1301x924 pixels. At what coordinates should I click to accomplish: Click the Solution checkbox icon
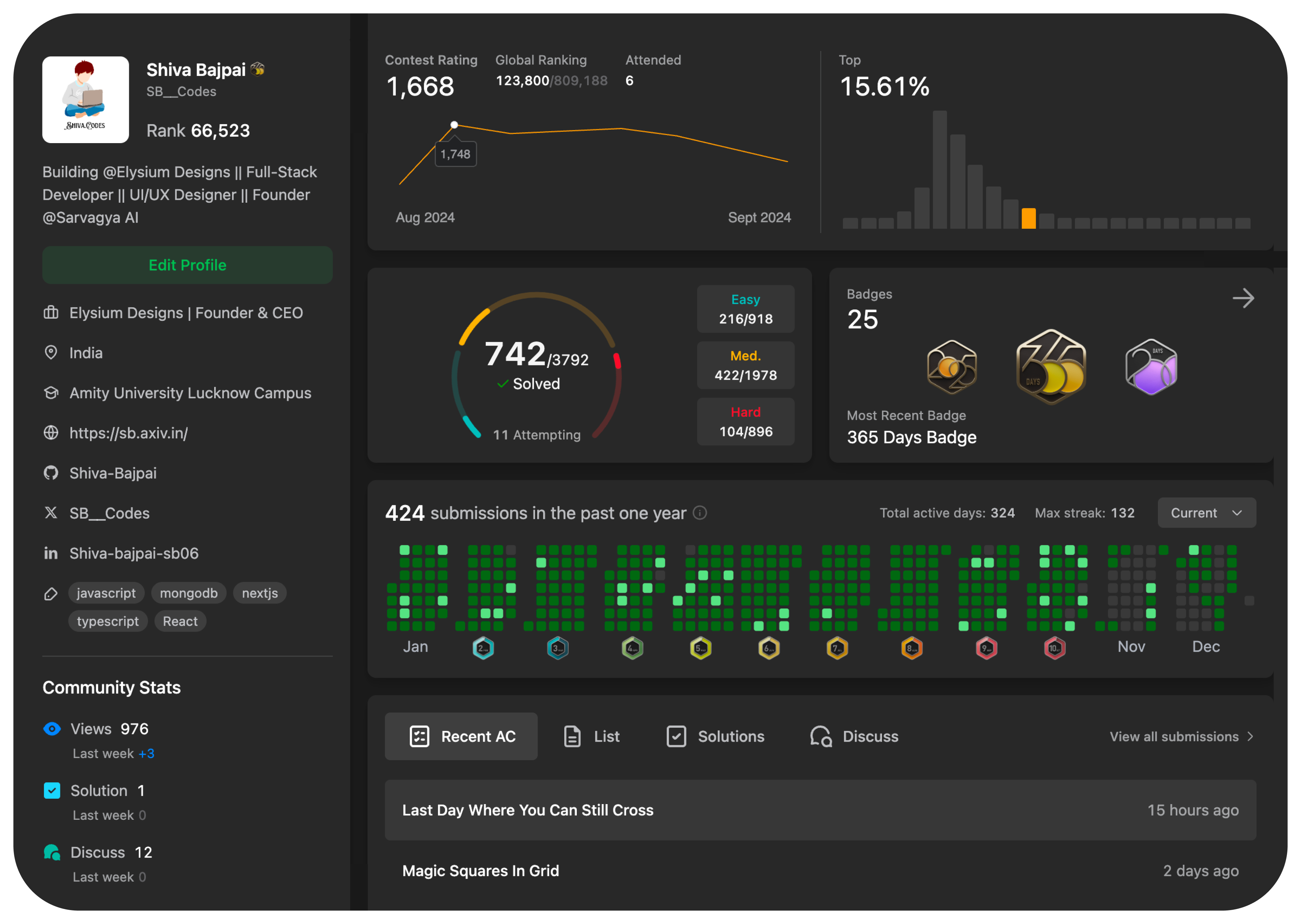(x=52, y=790)
